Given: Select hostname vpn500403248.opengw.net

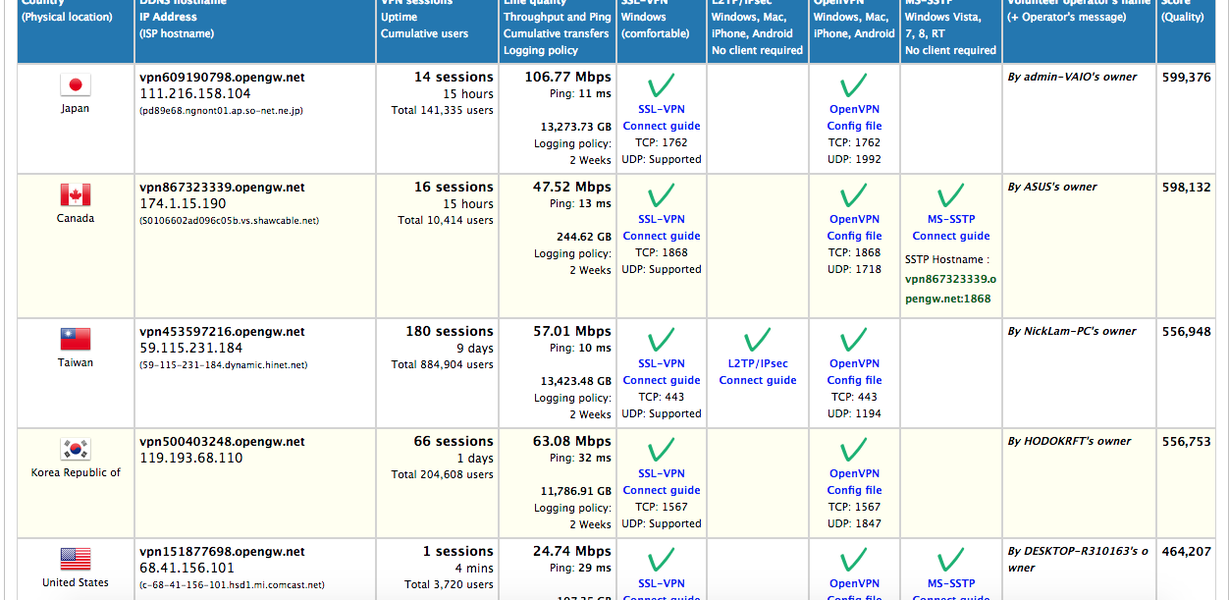Looking at the screenshot, I should click(222, 441).
